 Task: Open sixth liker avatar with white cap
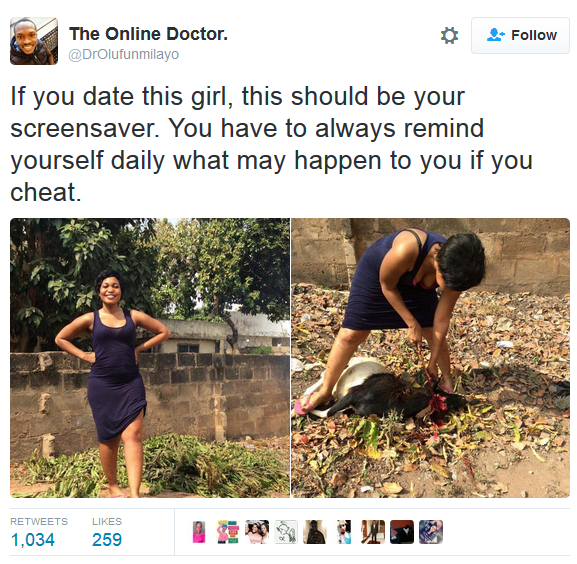[x=344, y=532]
